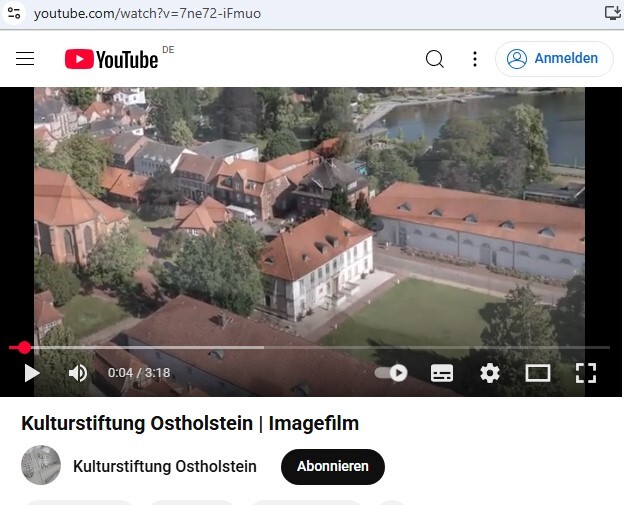Image resolution: width=624 pixels, height=505 pixels.
Task: Switch to theater mode
Action: click(x=538, y=373)
